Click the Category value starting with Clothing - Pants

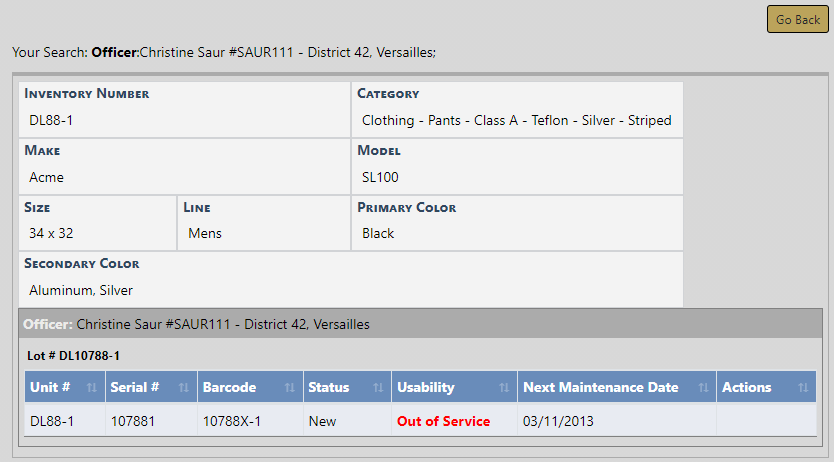click(516, 120)
